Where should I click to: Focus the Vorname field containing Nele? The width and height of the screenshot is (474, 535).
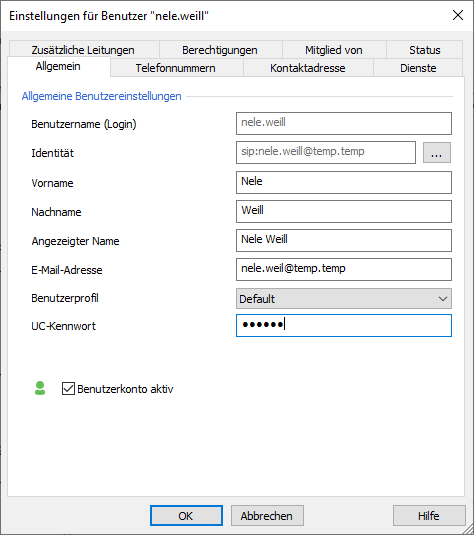tap(344, 183)
